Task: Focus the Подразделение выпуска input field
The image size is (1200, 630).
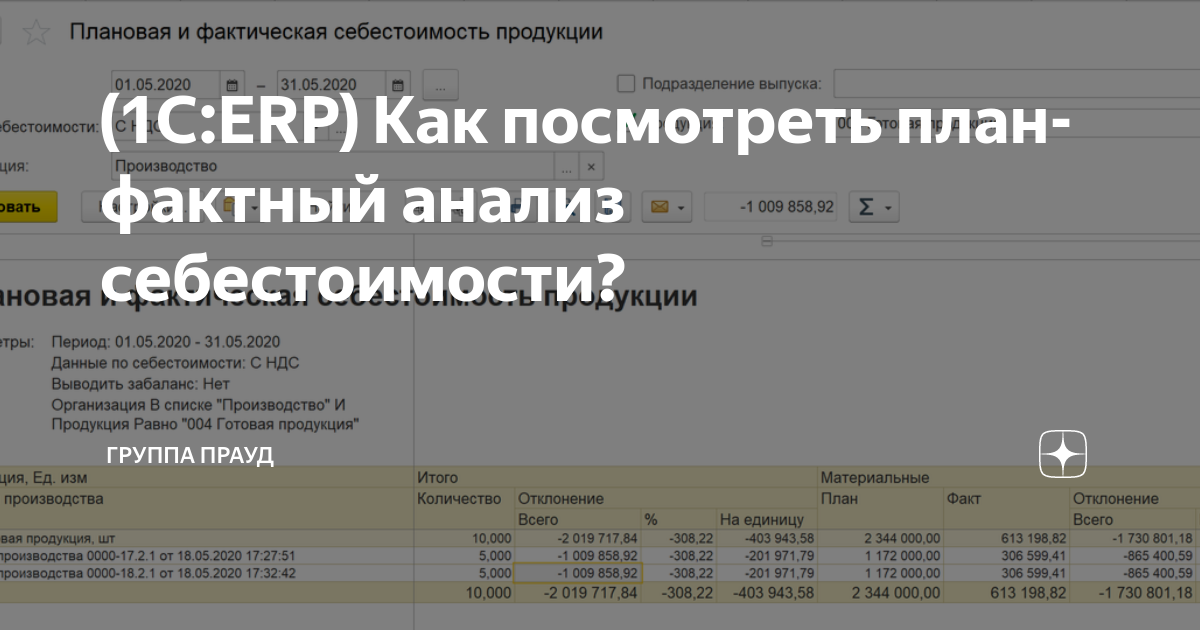Action: [x=1016, y=84]
